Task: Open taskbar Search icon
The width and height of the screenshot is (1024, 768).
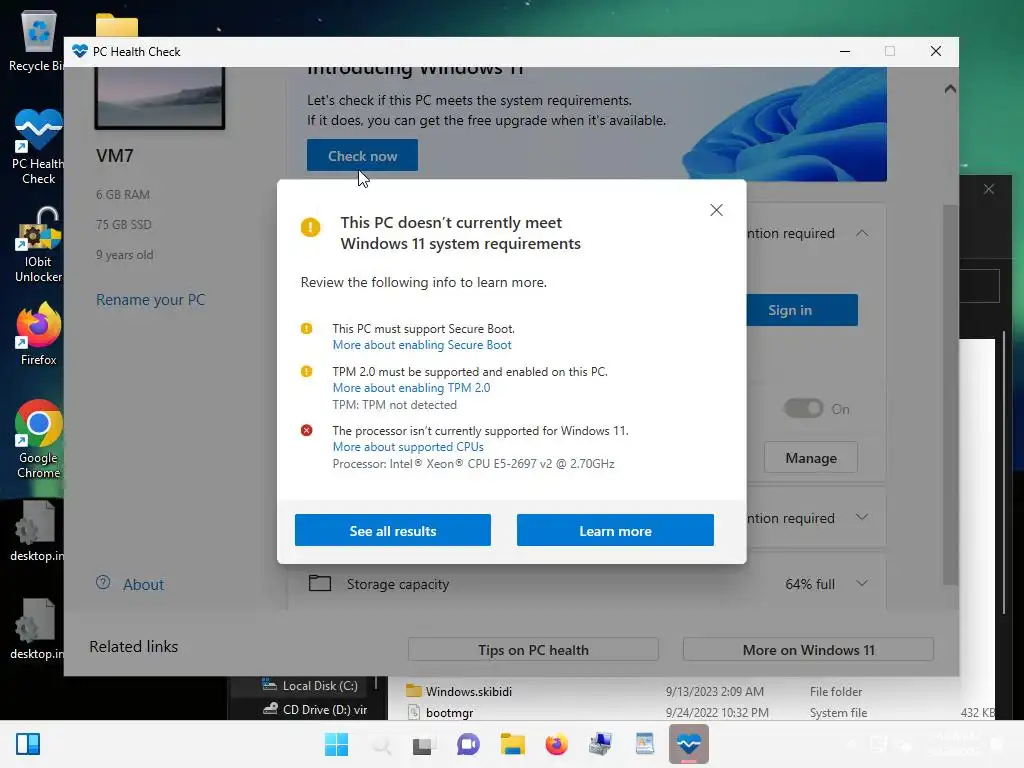Action: click(x=381, y=744)
